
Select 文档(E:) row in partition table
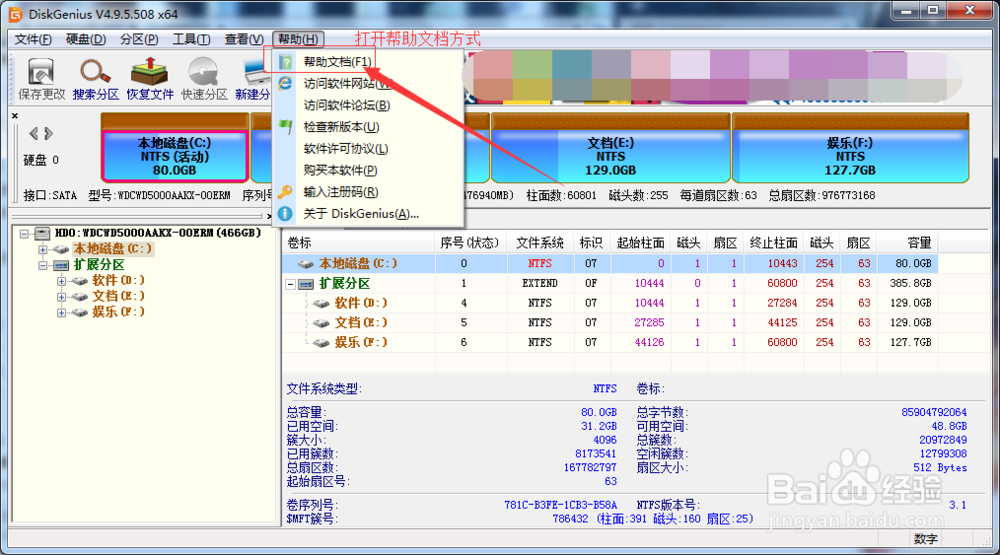(x=610, y=323)
